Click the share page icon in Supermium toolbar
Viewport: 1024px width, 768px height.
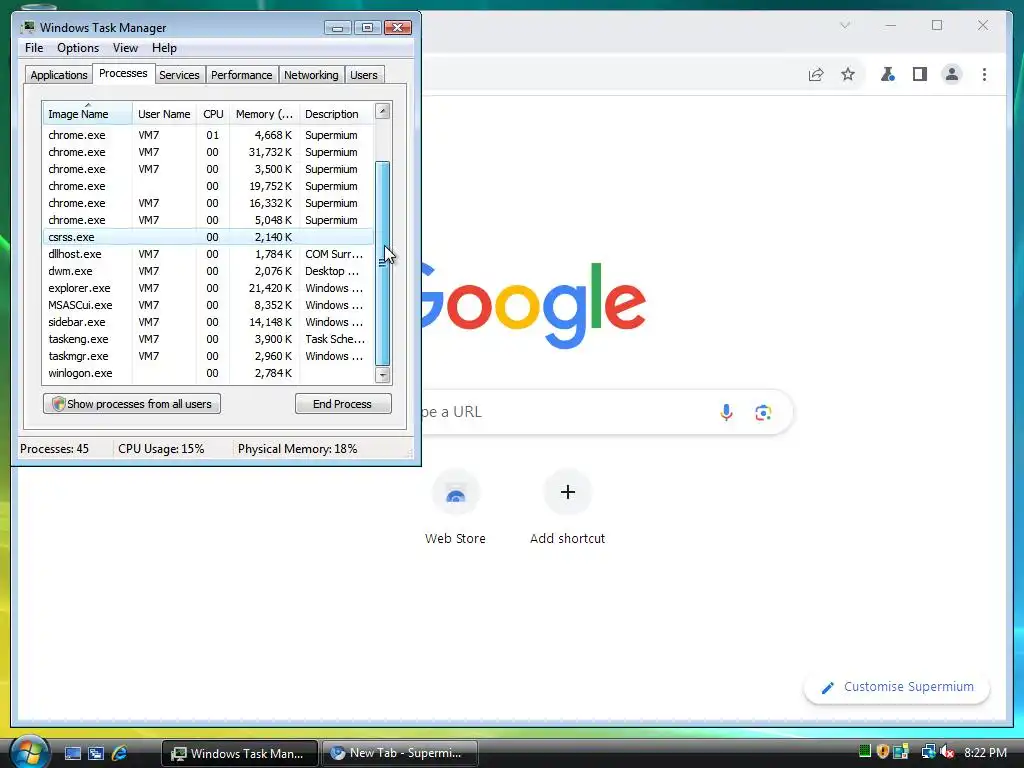(816, 74)
